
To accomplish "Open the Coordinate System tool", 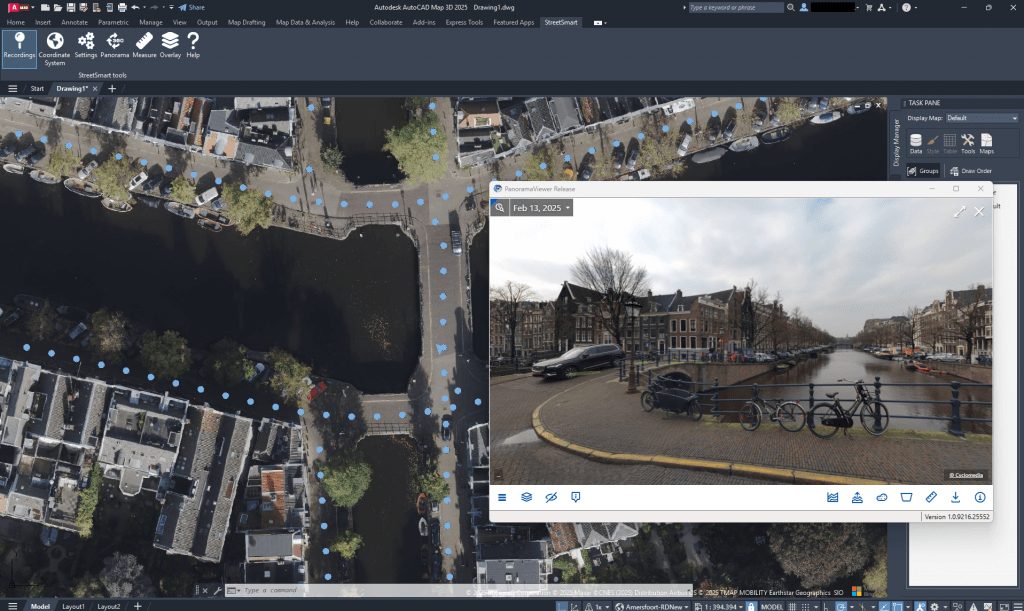I will coord(54,49).
